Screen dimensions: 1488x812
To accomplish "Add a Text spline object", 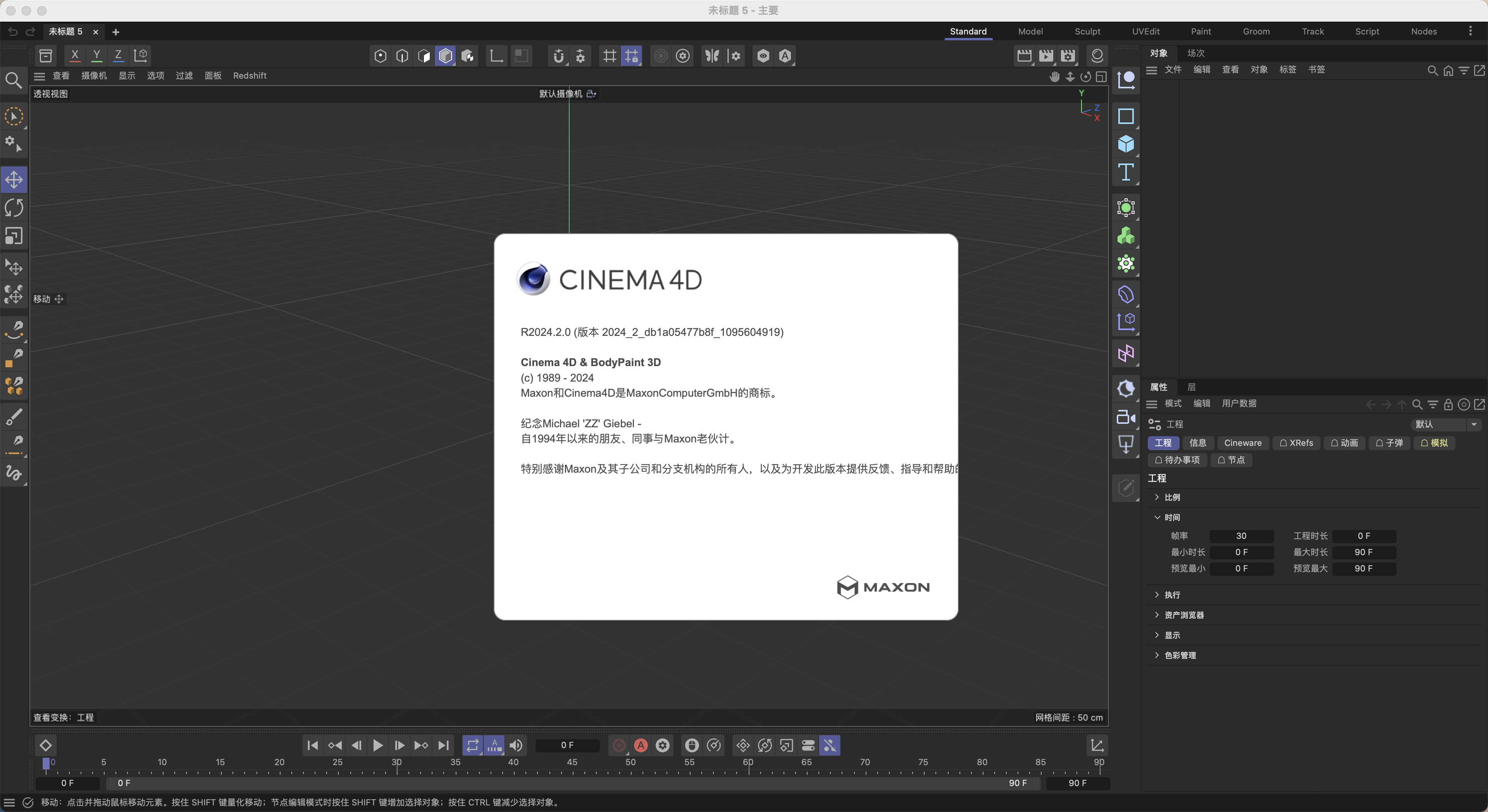I will click(1126, 172).
